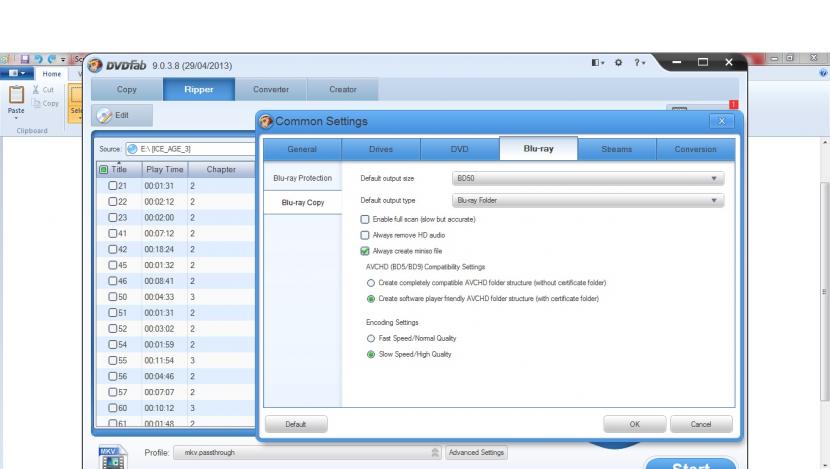Click the OK button
This screenshot has height=469, width=830.
633,424
